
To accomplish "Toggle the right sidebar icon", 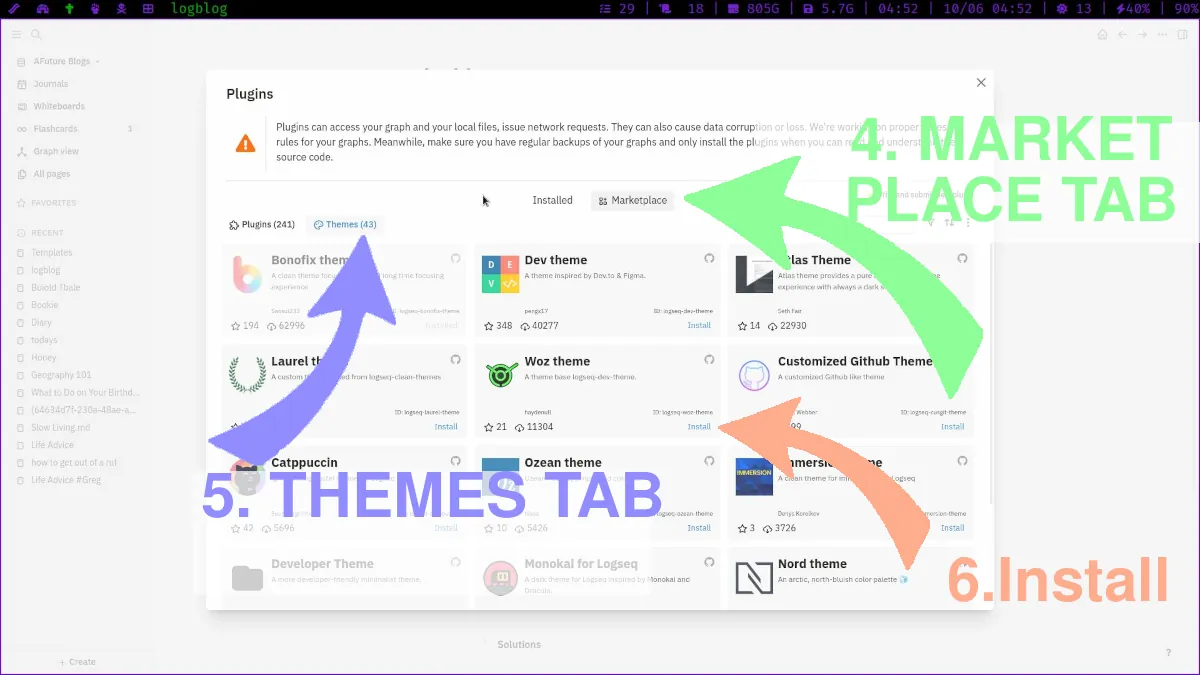I will click(1182, 34).
